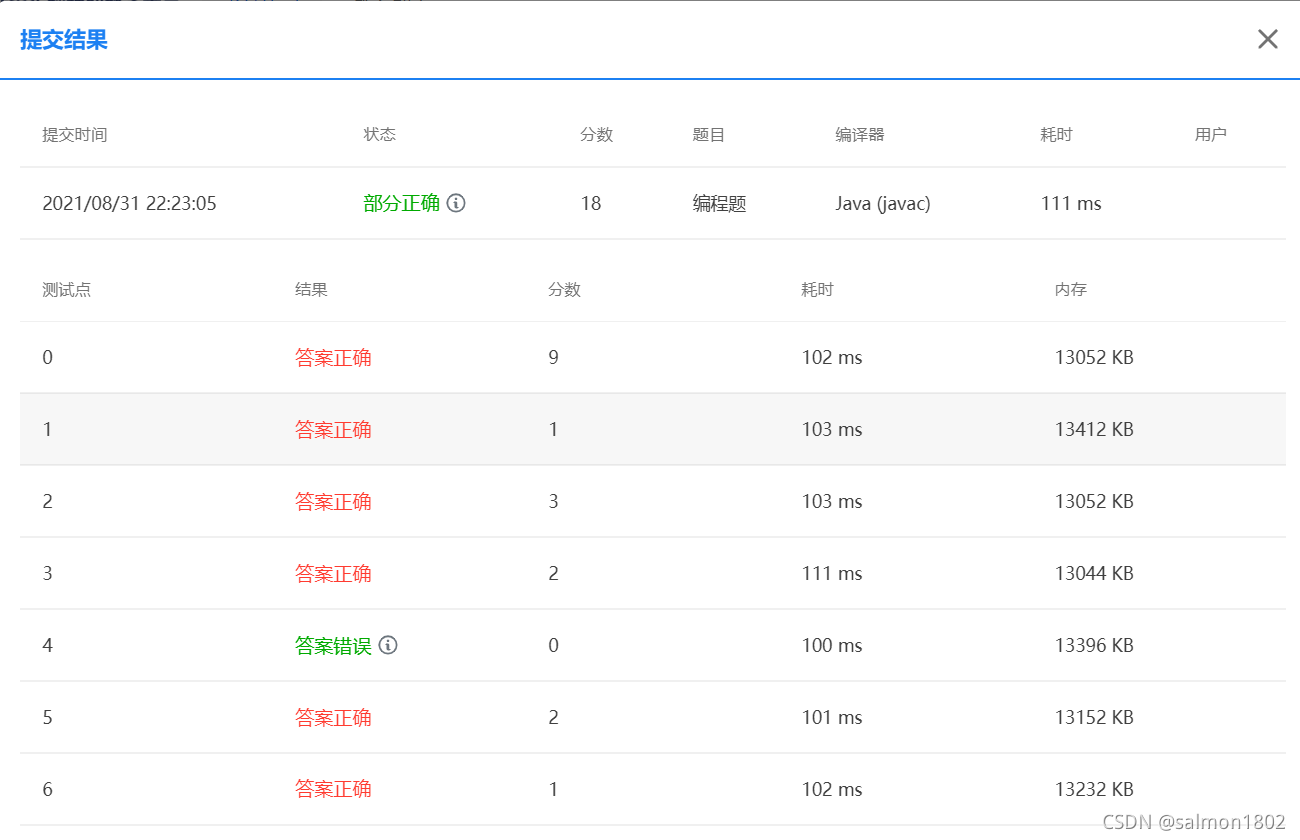Click the Java (javac) compiler cell
This screenshot has height=840, width=1300.
[883, 203]
